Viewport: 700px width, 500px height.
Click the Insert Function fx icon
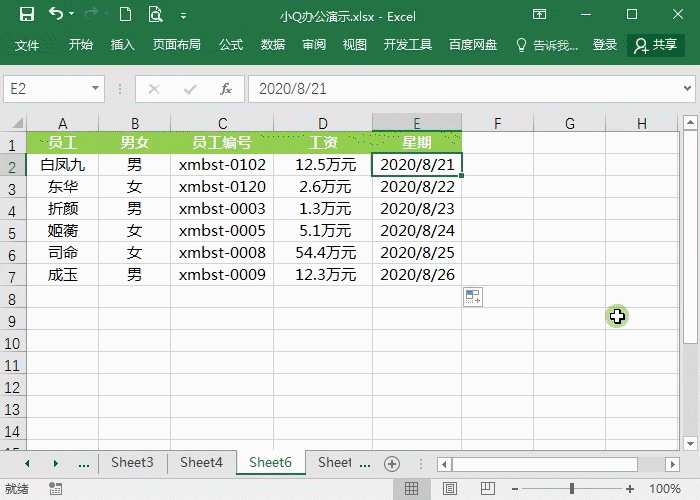[x=226, y=89]
